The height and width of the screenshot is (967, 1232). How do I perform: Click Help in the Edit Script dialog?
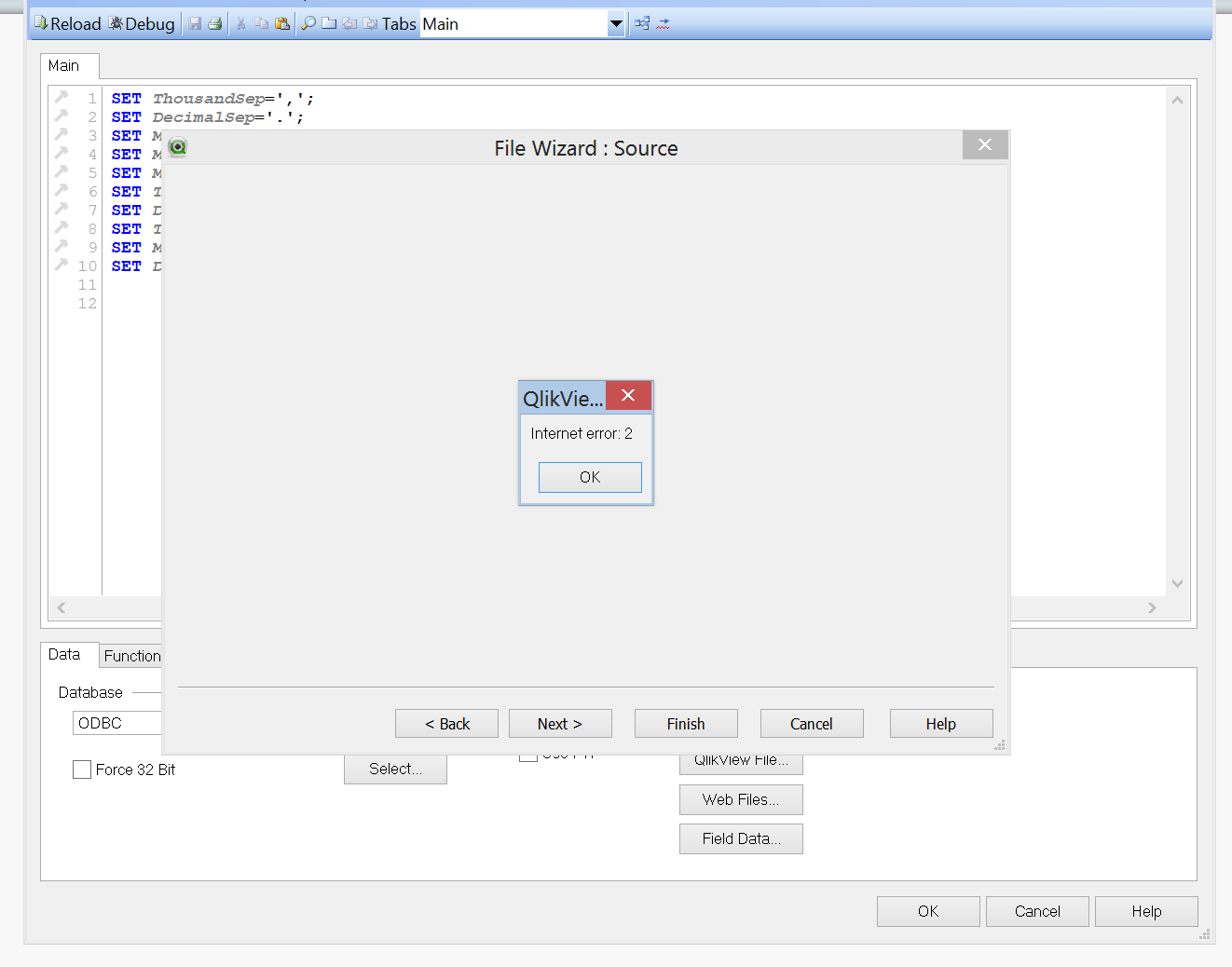[x=1146, y=911]
